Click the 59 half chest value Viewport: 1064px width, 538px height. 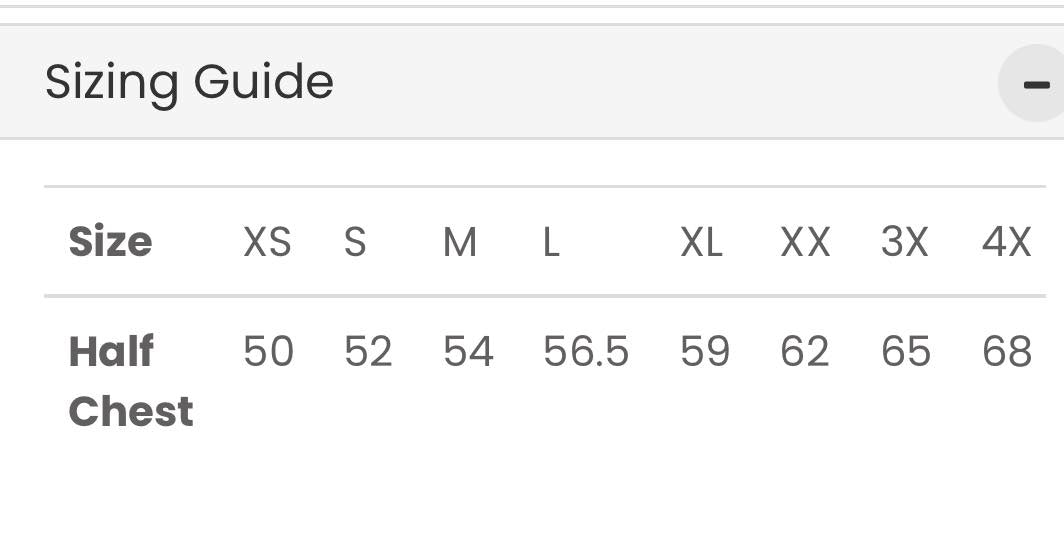(705, 352)
